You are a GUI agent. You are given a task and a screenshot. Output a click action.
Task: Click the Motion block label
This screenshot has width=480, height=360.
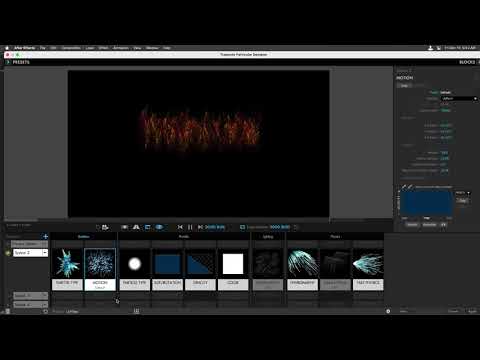click(100, 284)
